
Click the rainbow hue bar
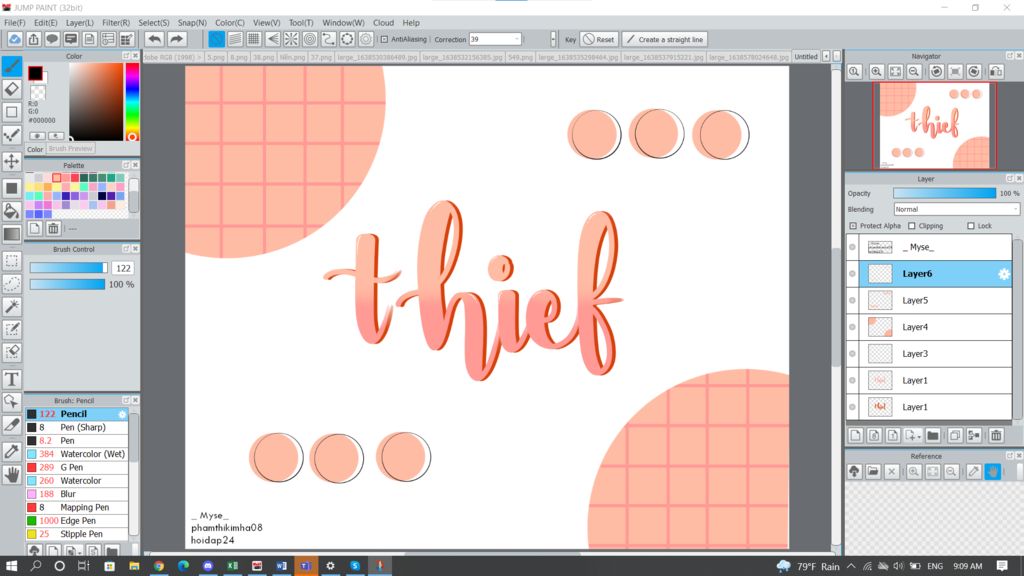pyautogui.click(x=132, y=102)
